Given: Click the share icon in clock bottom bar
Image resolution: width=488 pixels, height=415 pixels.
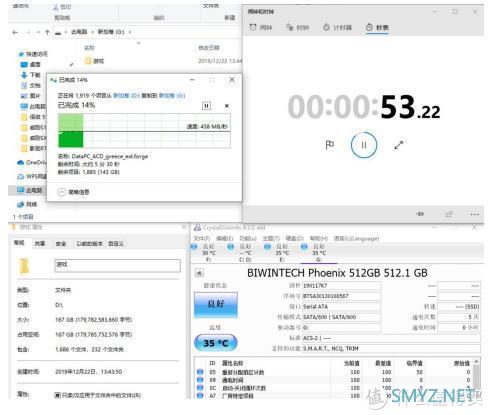Looking at the screenshot, I should (x=449, y=214).
